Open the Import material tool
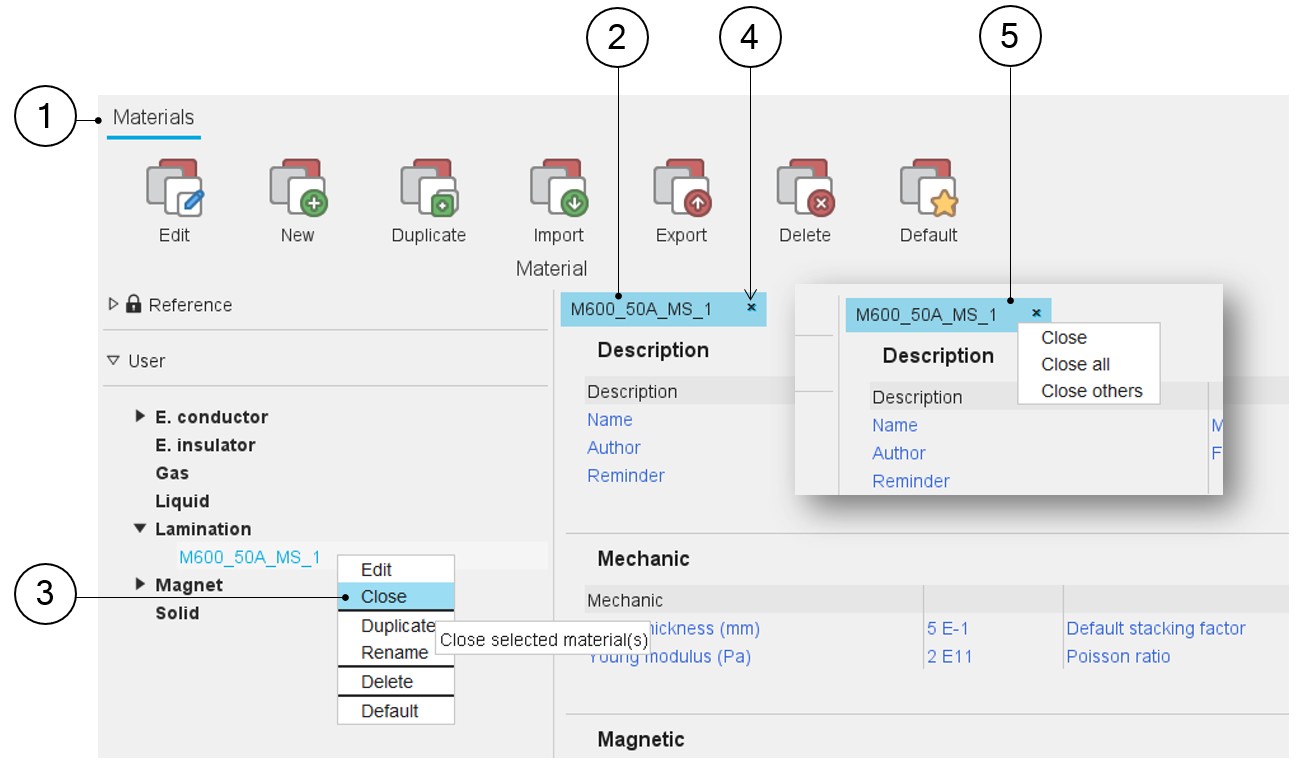This screenshot has width=1306, height=767. [558, 189]
